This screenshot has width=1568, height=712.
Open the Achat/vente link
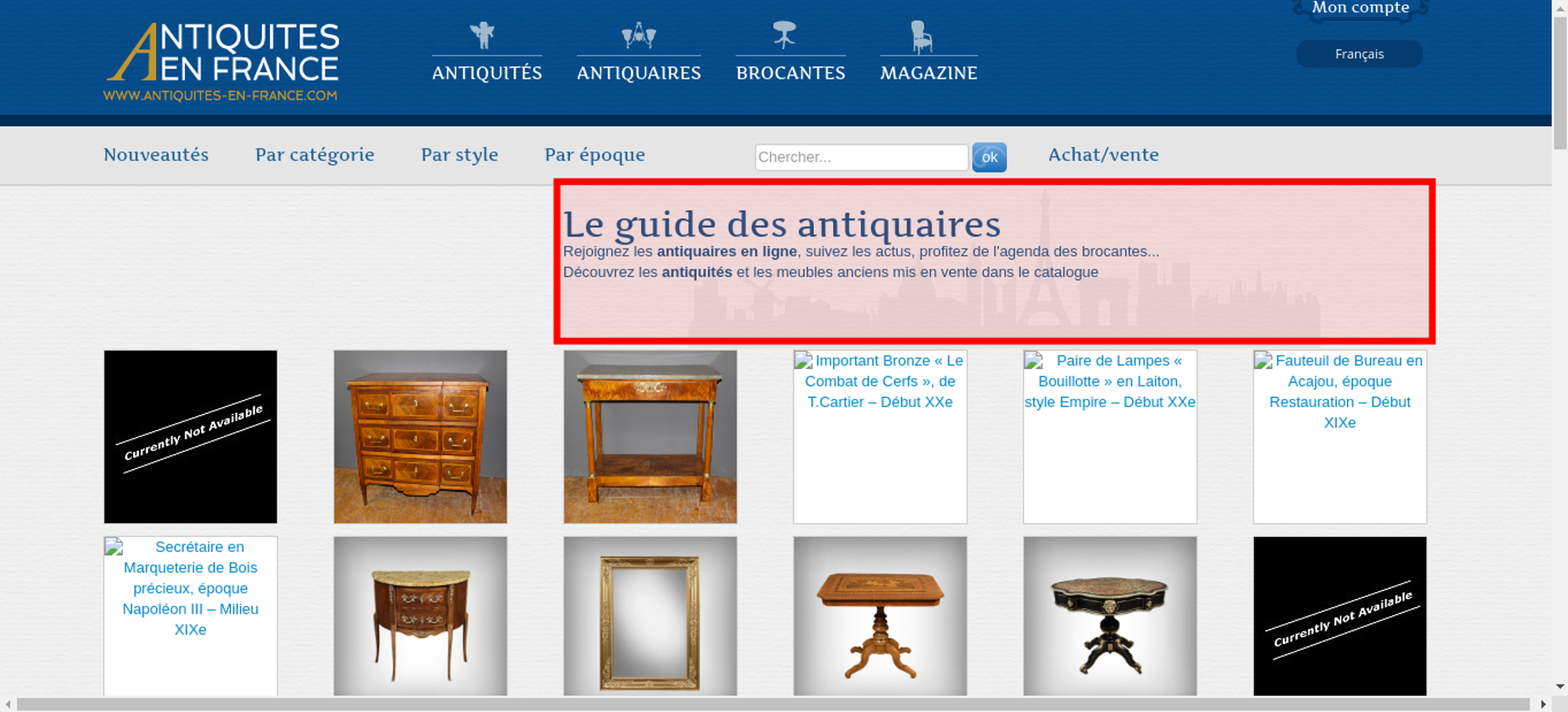coord(1103,154)
